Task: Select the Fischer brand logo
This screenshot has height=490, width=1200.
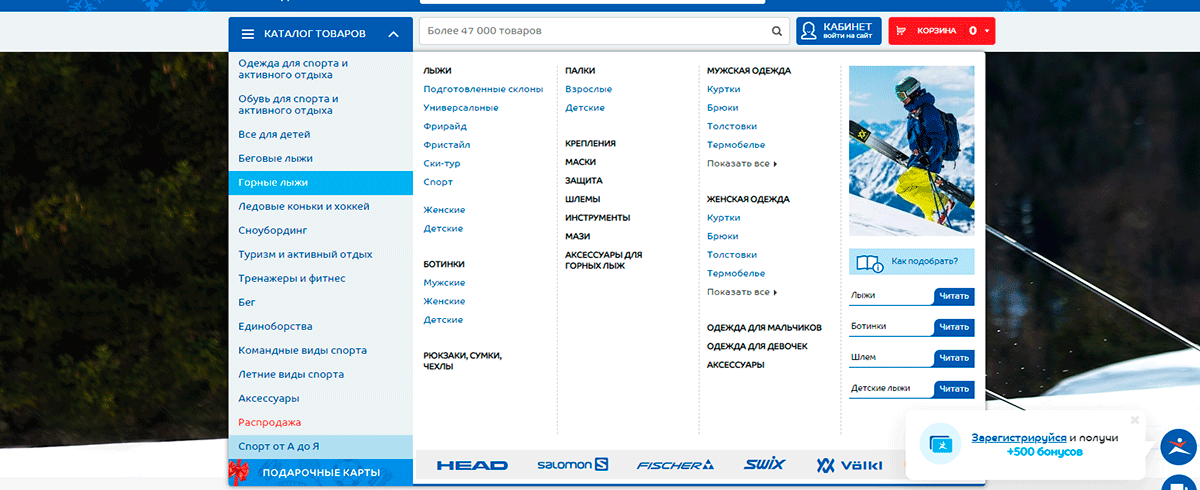Action: point(675,465)
